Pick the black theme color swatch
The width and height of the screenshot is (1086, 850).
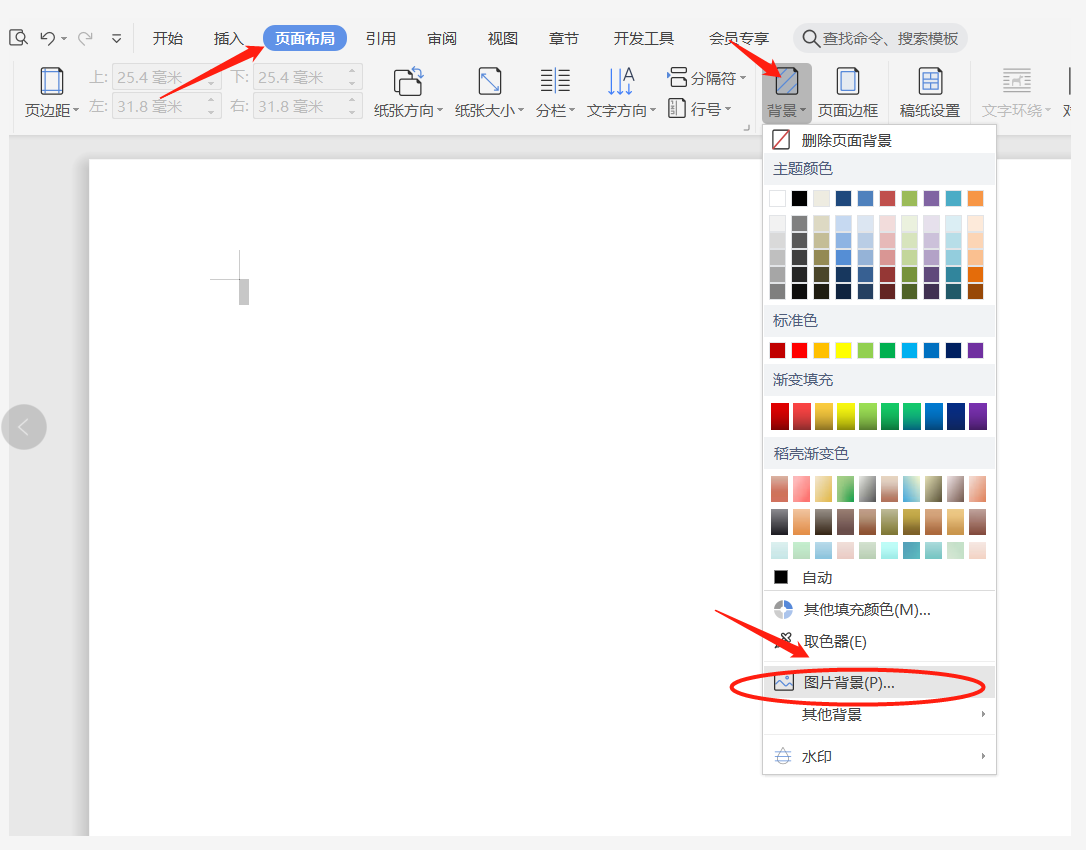point(799,199)
